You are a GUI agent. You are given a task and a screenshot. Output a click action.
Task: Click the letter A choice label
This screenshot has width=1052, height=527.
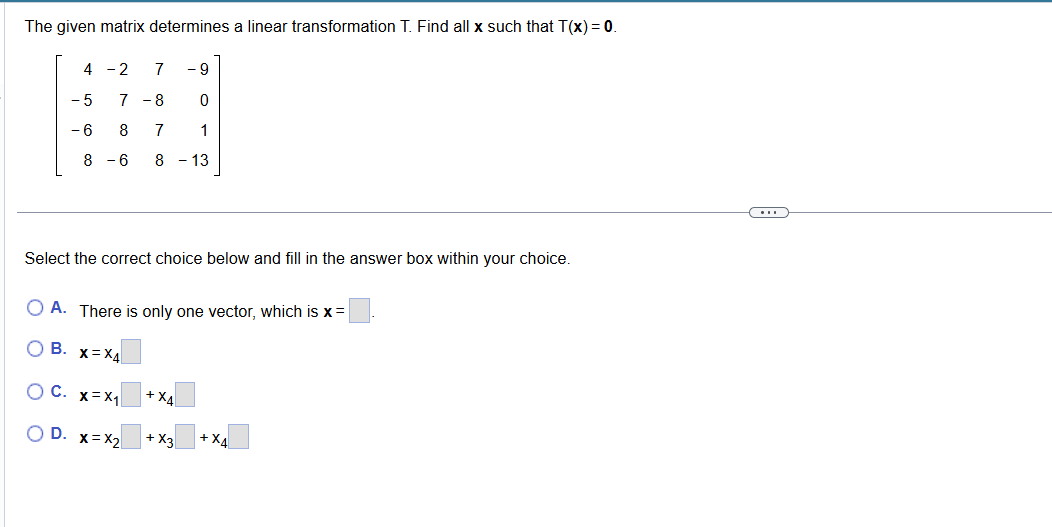pyautogui.click(x=59, y=309)
